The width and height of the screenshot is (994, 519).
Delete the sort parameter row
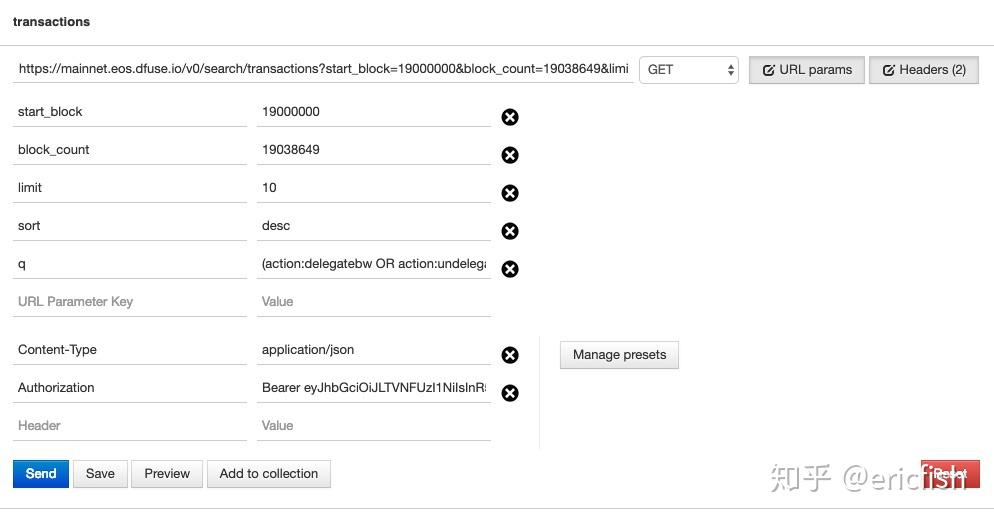(x=510, y=231)
